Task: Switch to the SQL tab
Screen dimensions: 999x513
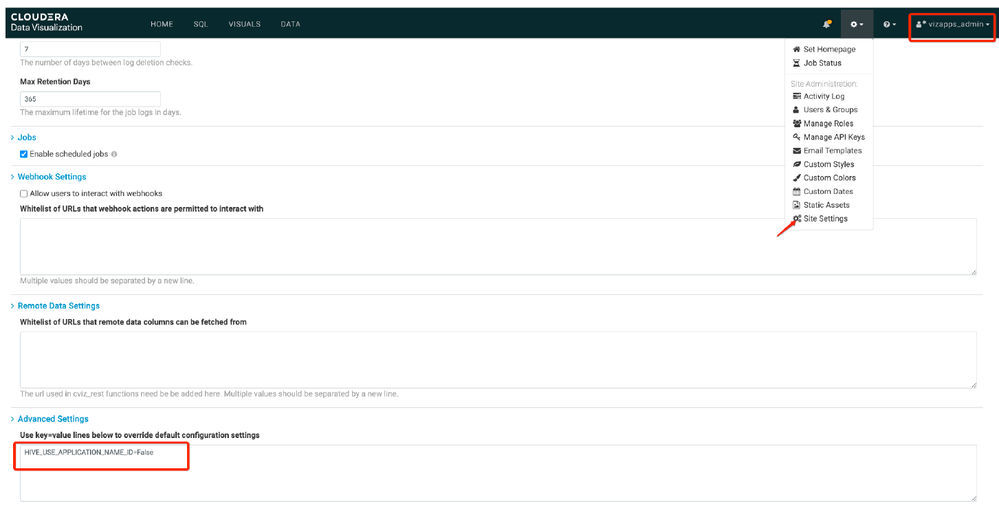Action: [201, 24]
